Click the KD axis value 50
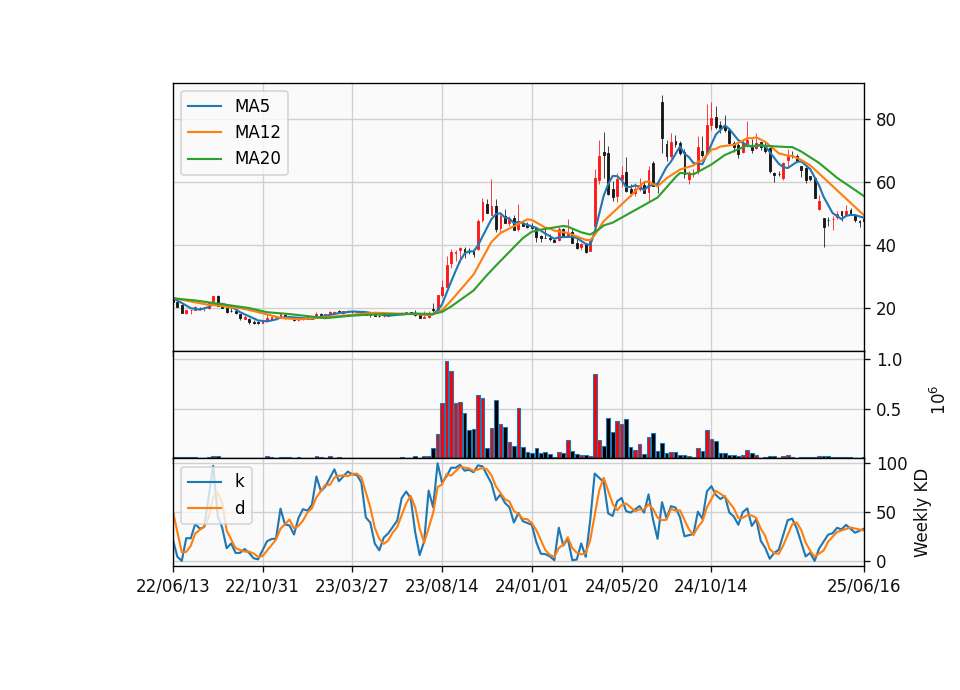 [885, 513]
